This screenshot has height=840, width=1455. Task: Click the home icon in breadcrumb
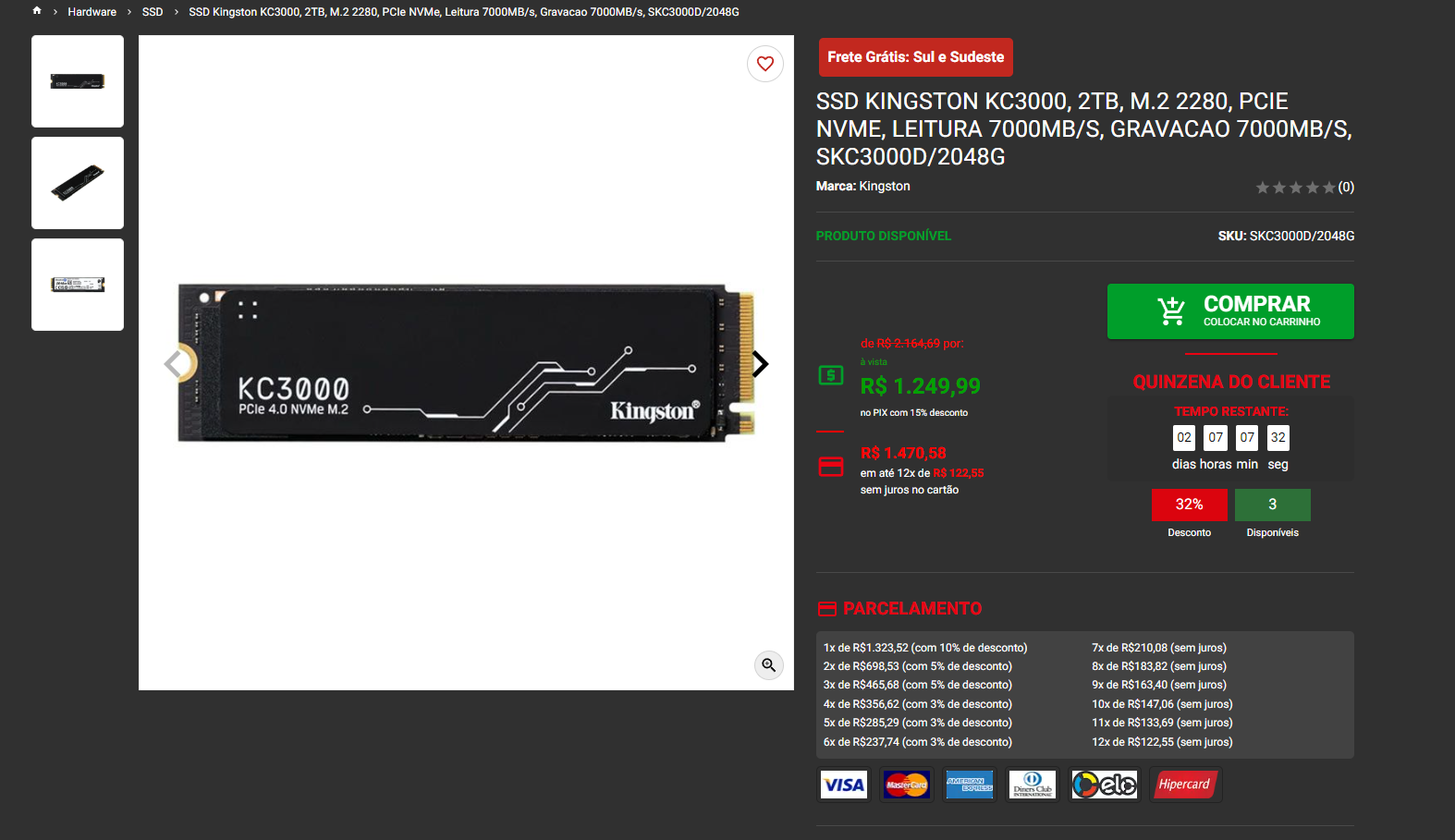tap(37, 11)
